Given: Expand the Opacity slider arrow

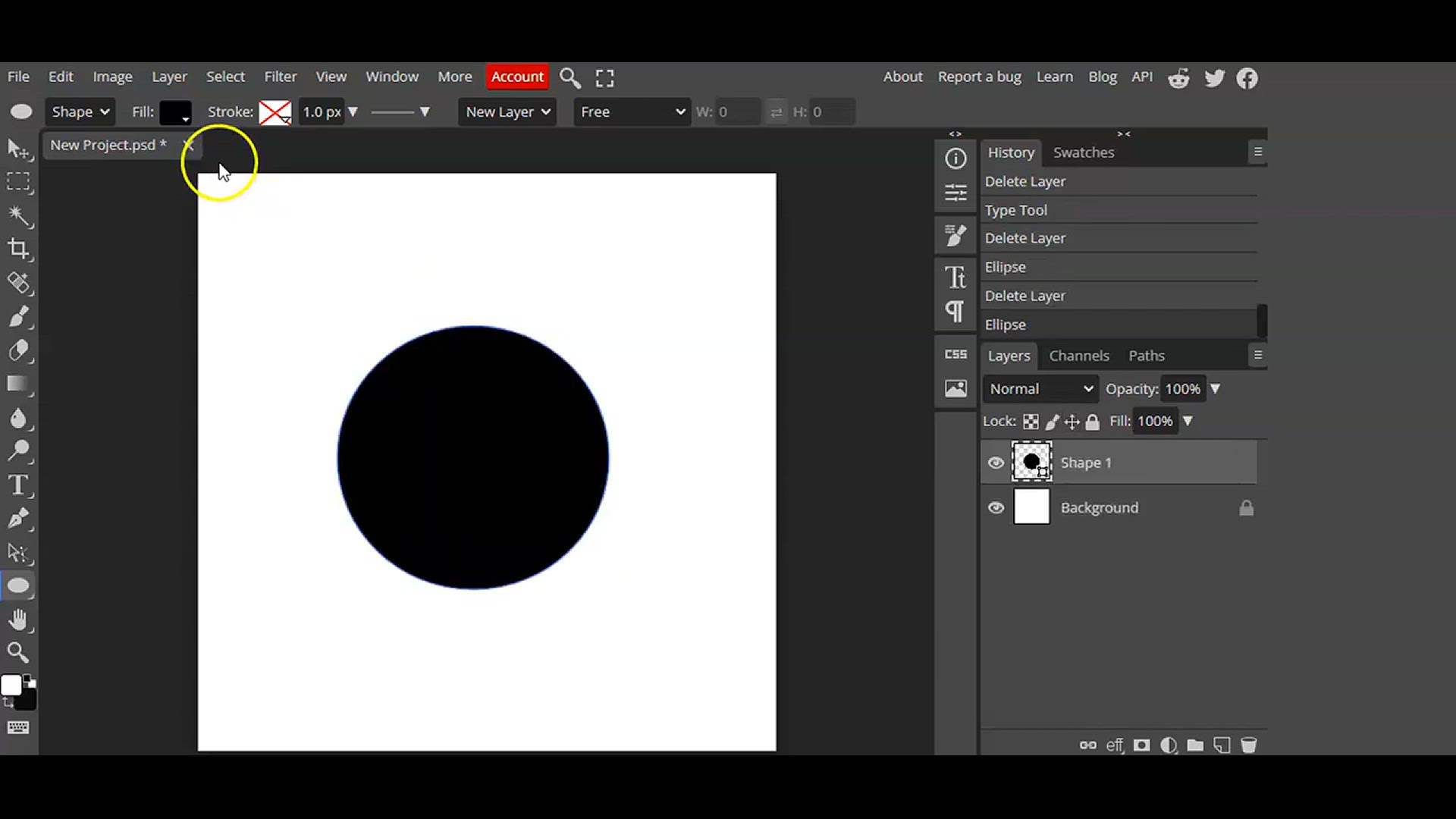Looking at the screenshot, I should tap(1215, 389).
